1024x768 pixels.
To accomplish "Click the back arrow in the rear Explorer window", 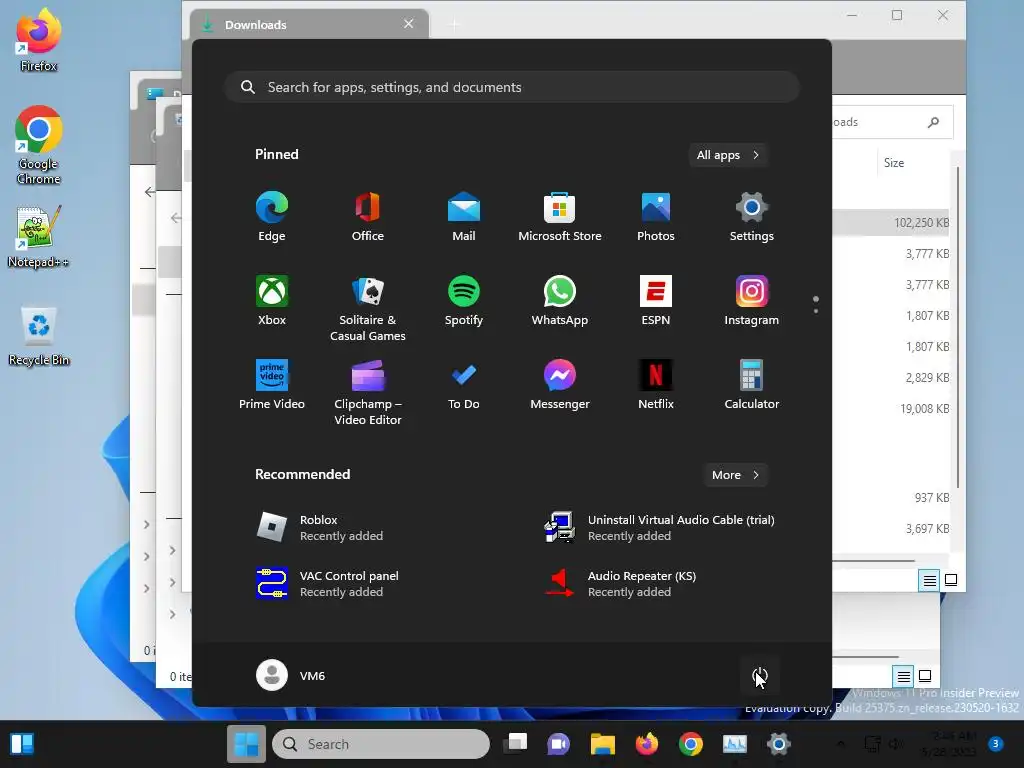I will click(150, 191).
